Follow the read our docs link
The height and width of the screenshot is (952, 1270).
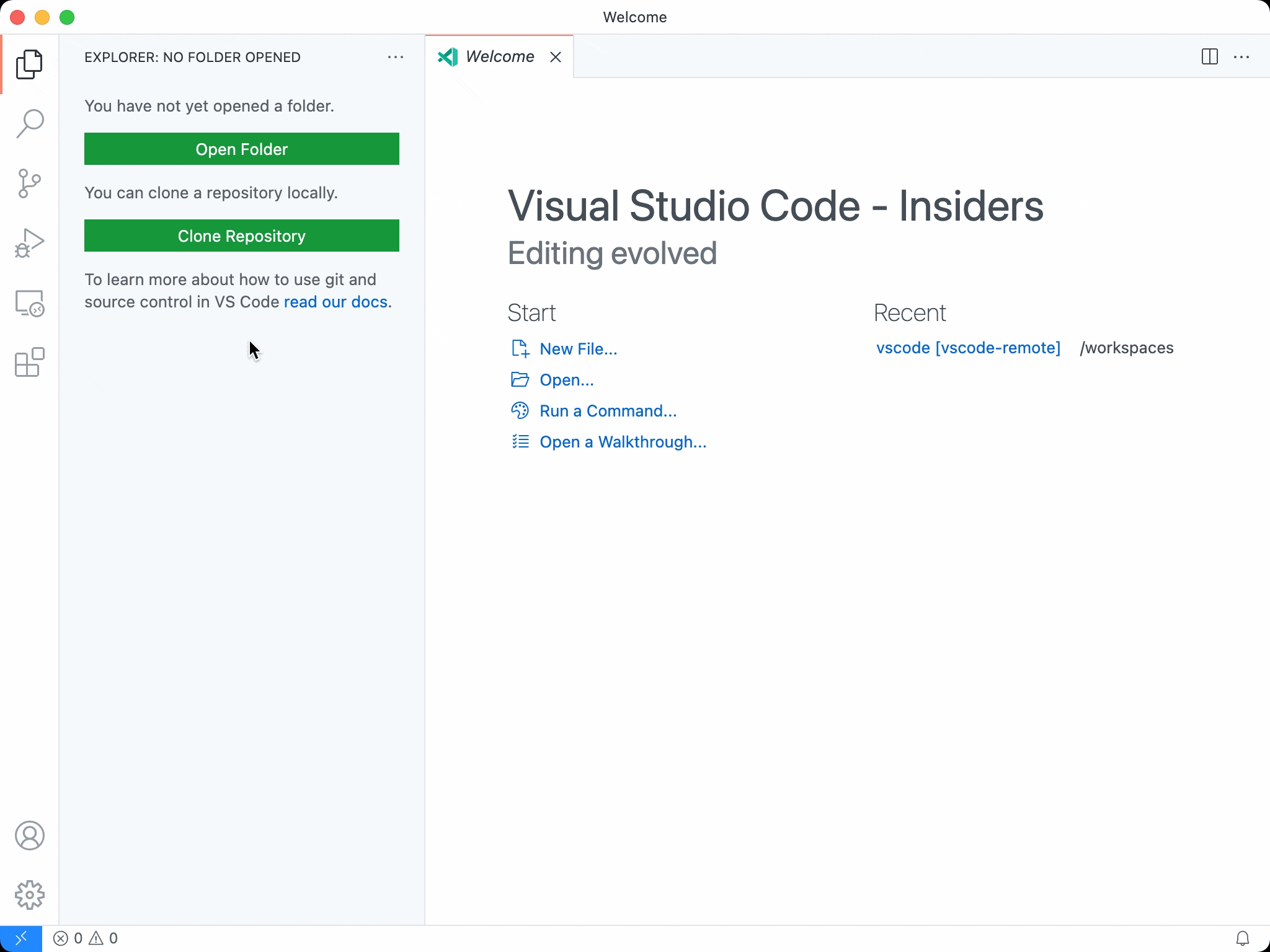[336, 302]
